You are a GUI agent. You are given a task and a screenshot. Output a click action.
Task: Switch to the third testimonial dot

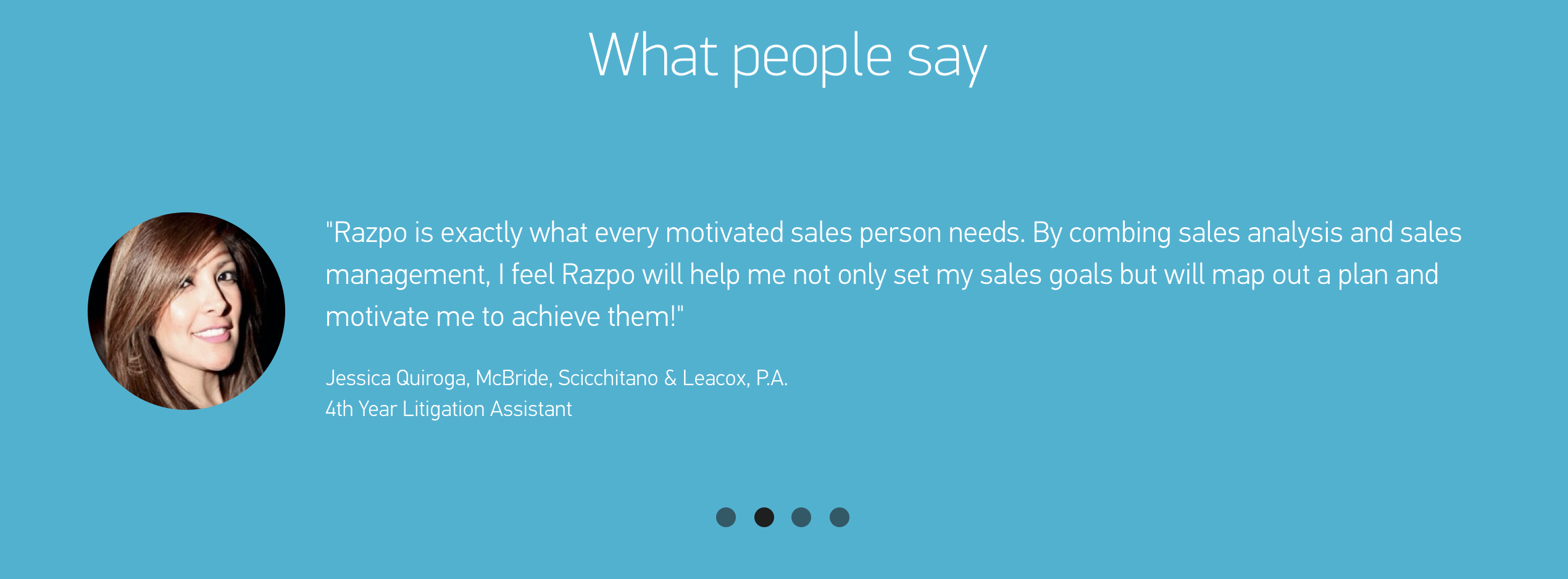tap(801, 517)
